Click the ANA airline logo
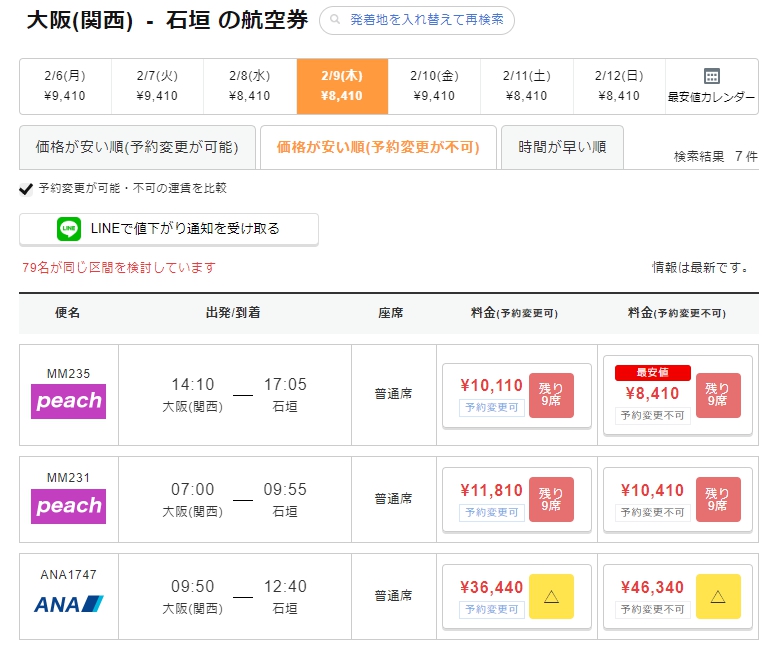The width and height of the screenshot is (776, 649). (69, 604)
